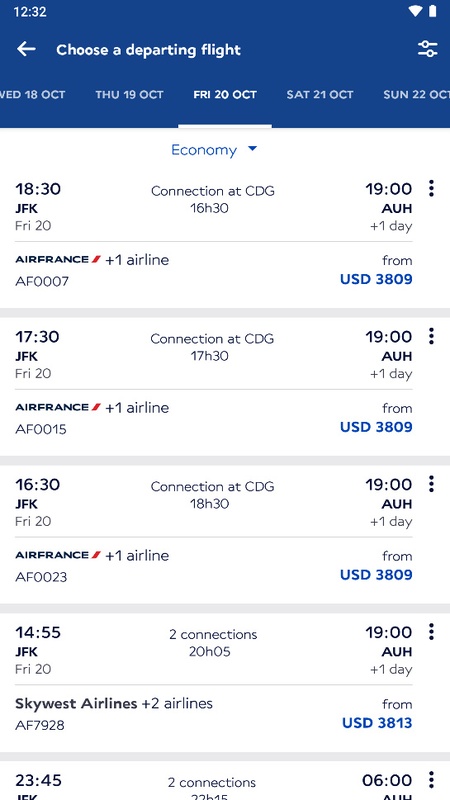Open options menu for the 23:45 flight
The image size is (450, 800).
coord(432,780)
